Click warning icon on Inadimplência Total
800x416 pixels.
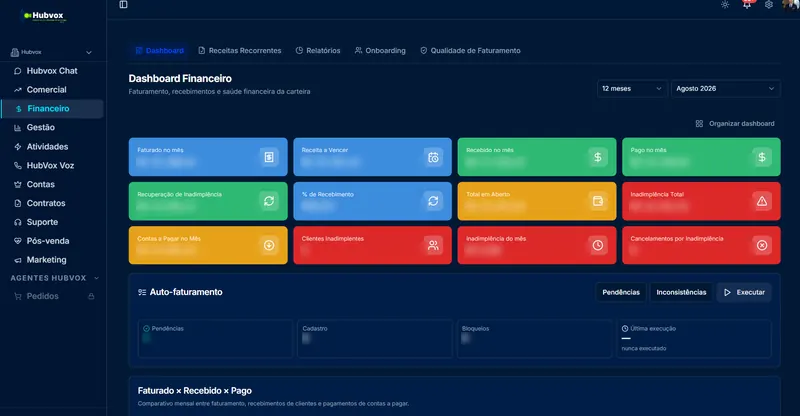pyautogui.click(x=762, y=201)
